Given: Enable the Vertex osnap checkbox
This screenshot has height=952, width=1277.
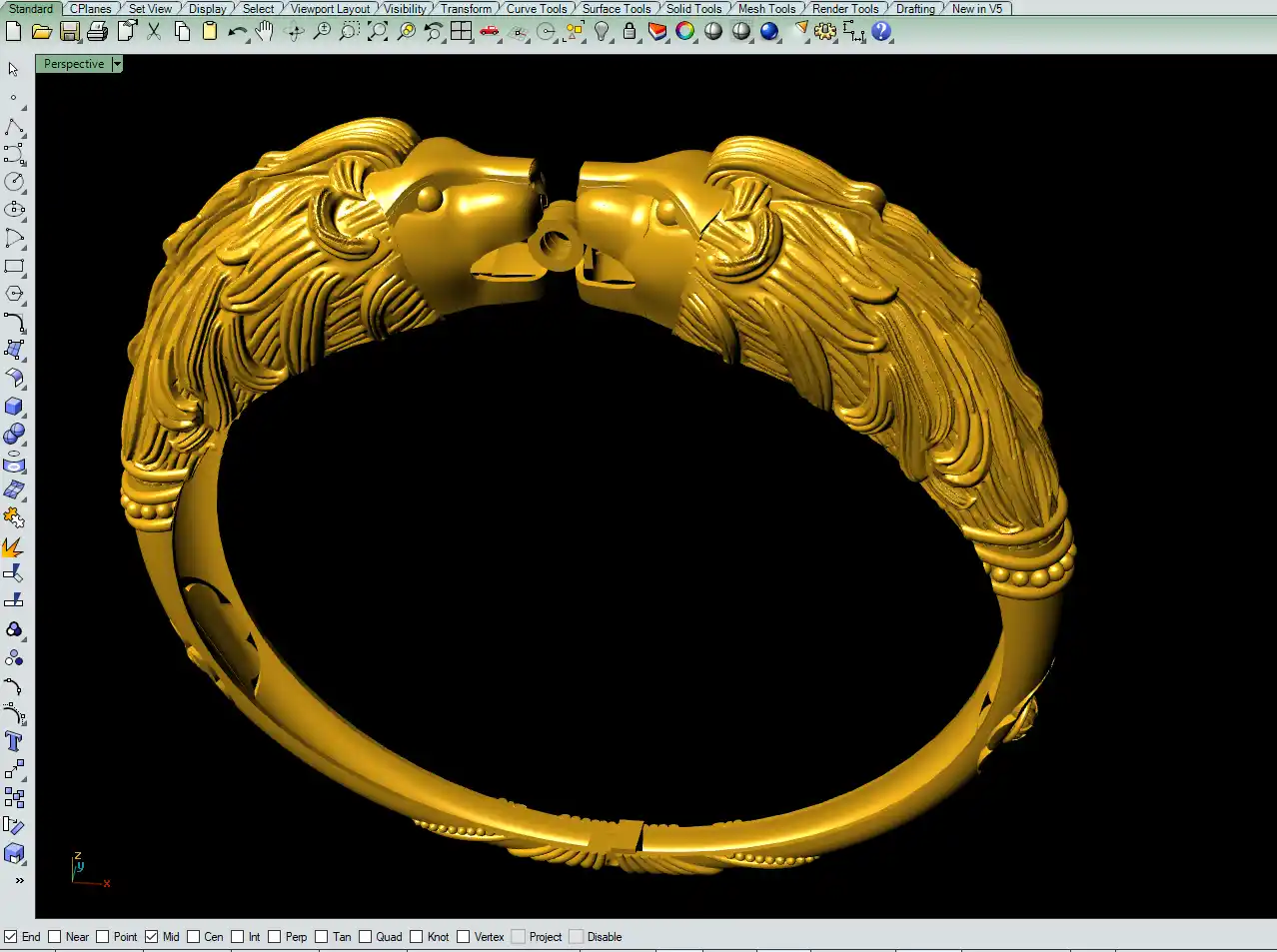Looking at the screenshot, I should [x=464, y=937].
